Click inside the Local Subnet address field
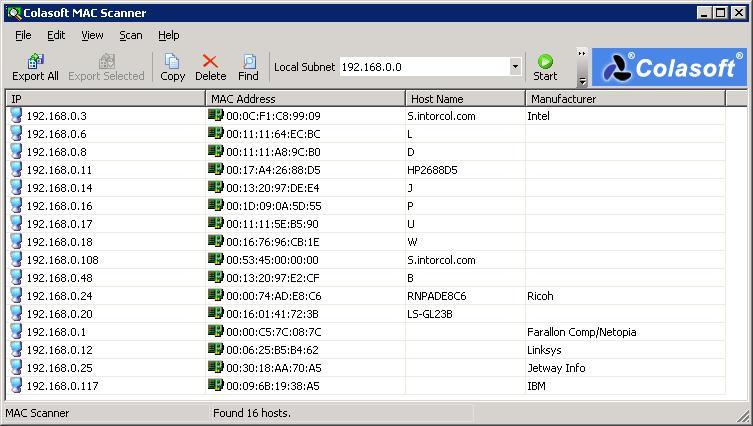 [423, 67]
